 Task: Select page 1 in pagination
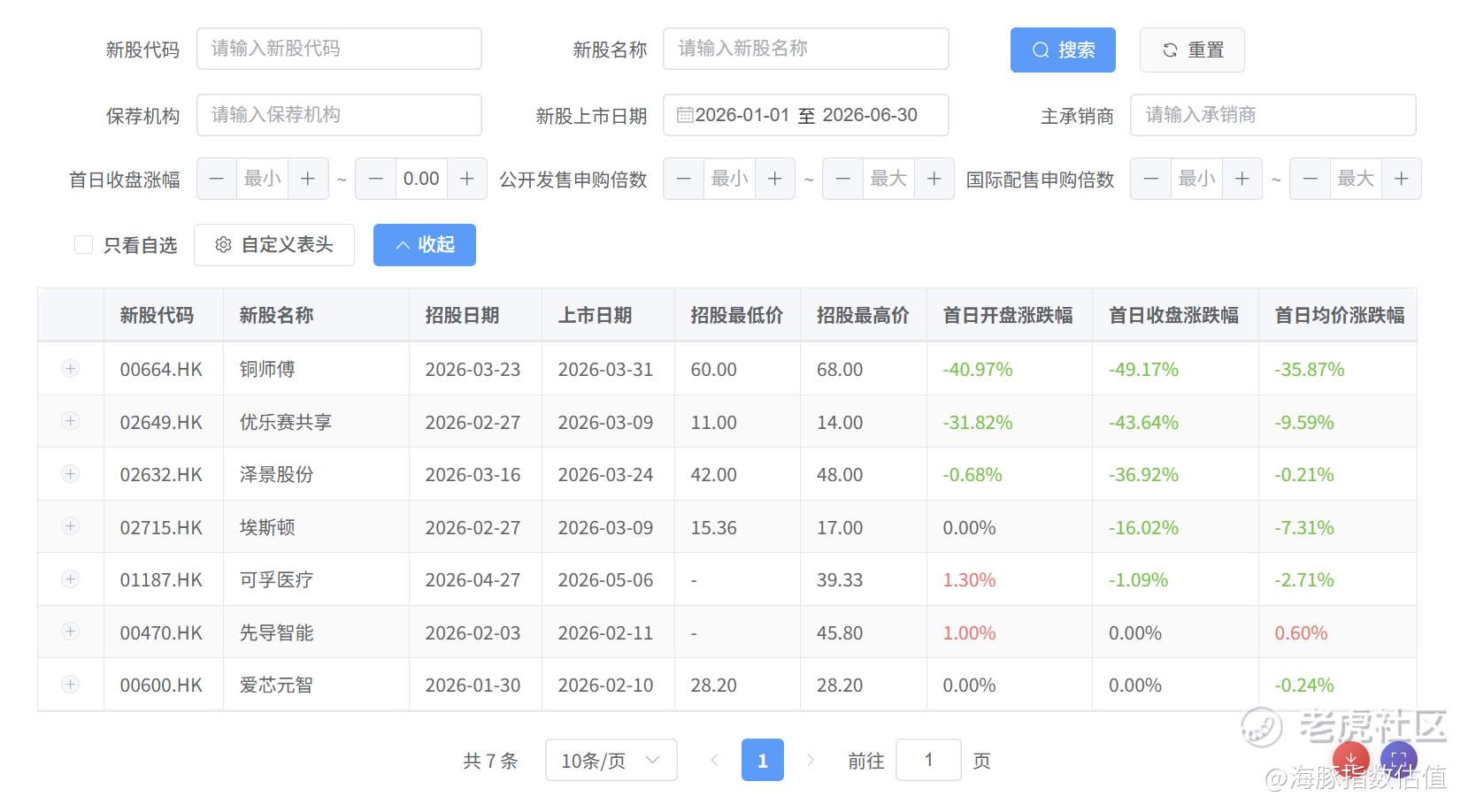click(763, 760)
